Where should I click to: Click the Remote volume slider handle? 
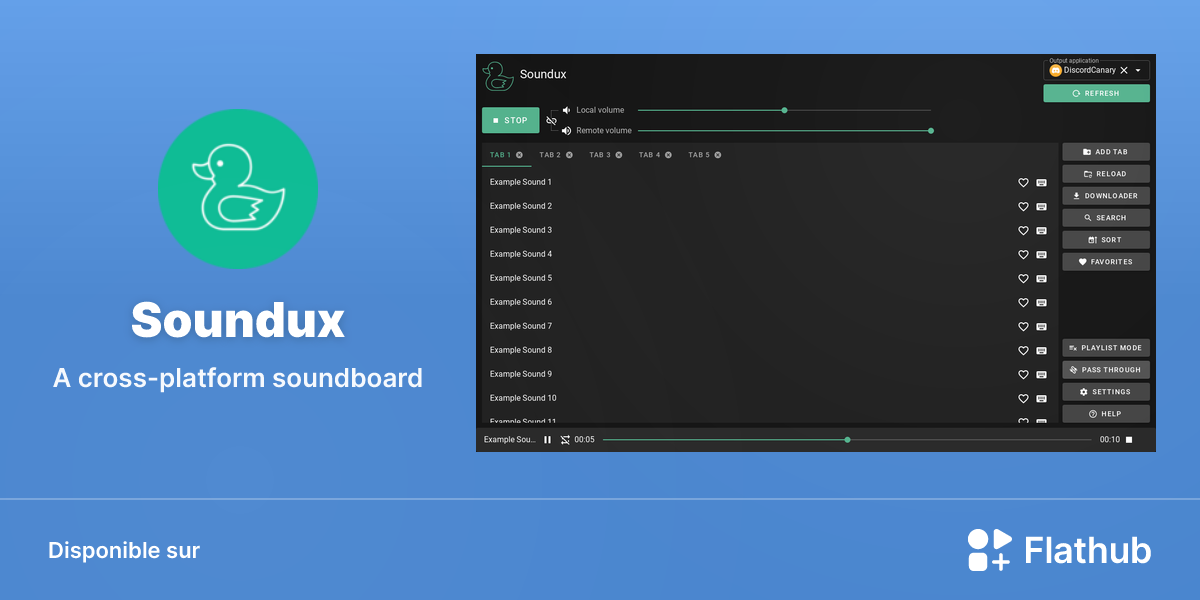tap(931, 131)
